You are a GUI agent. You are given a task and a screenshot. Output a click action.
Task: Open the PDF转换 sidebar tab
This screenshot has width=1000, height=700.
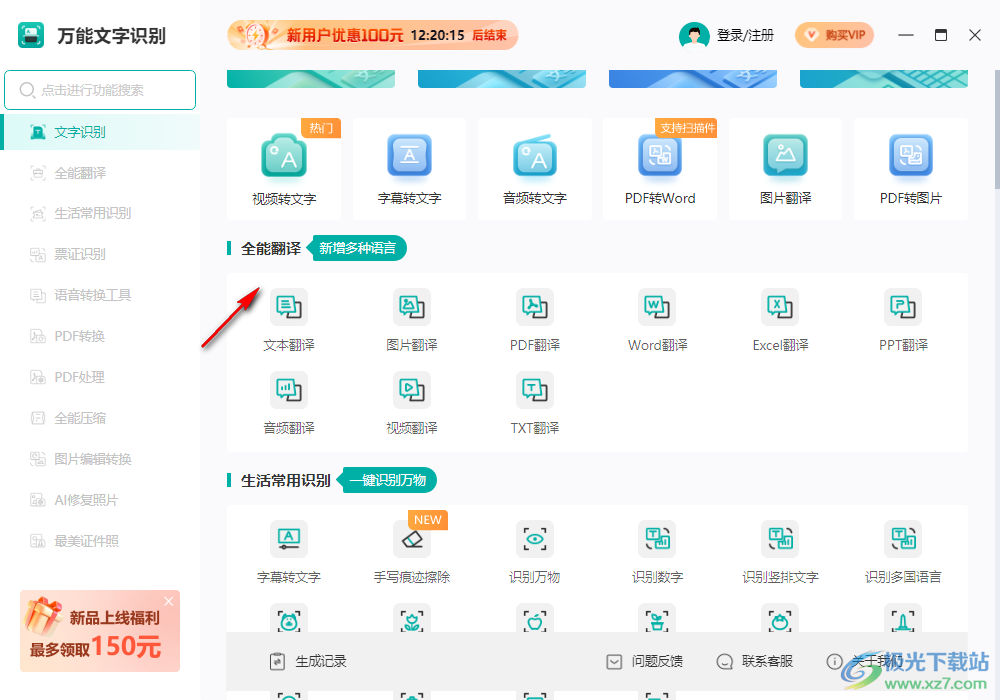pyautogui.click(x=101, y=336)
